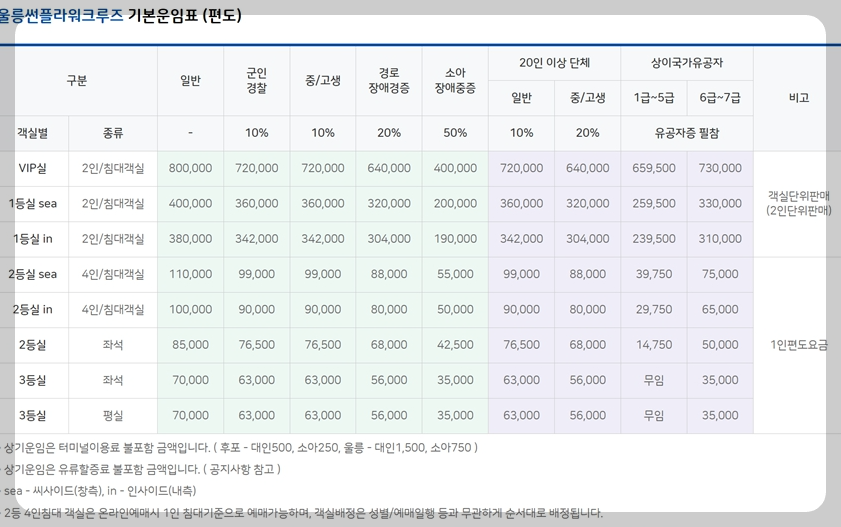Click the footnote about 2등 4인침대 객실
Image resolution: width=841 pixels, height=527 pixels.
(303, 513)
